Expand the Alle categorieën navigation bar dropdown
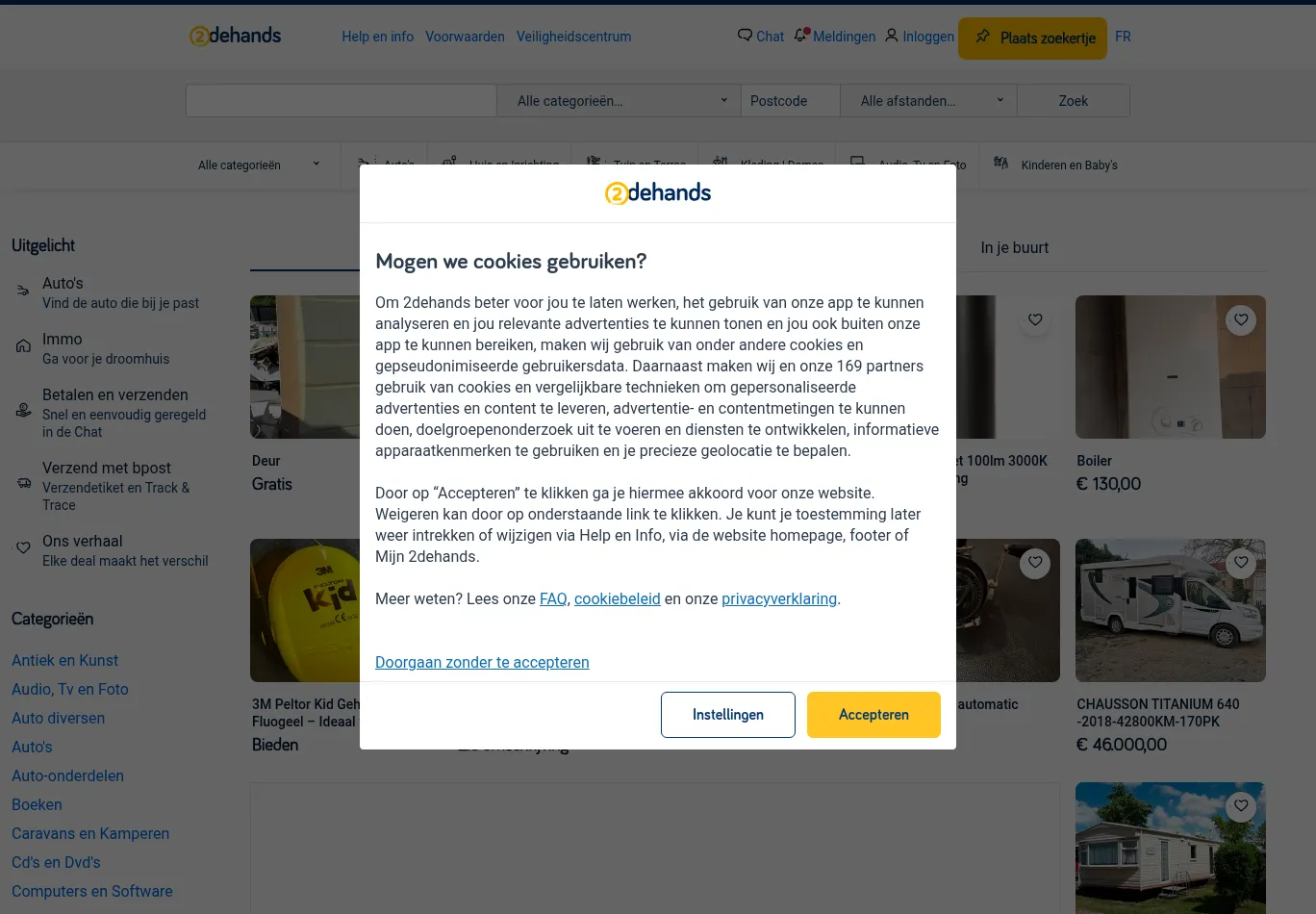The width and height of the screenshot is (1316, 914). [260, 165]
